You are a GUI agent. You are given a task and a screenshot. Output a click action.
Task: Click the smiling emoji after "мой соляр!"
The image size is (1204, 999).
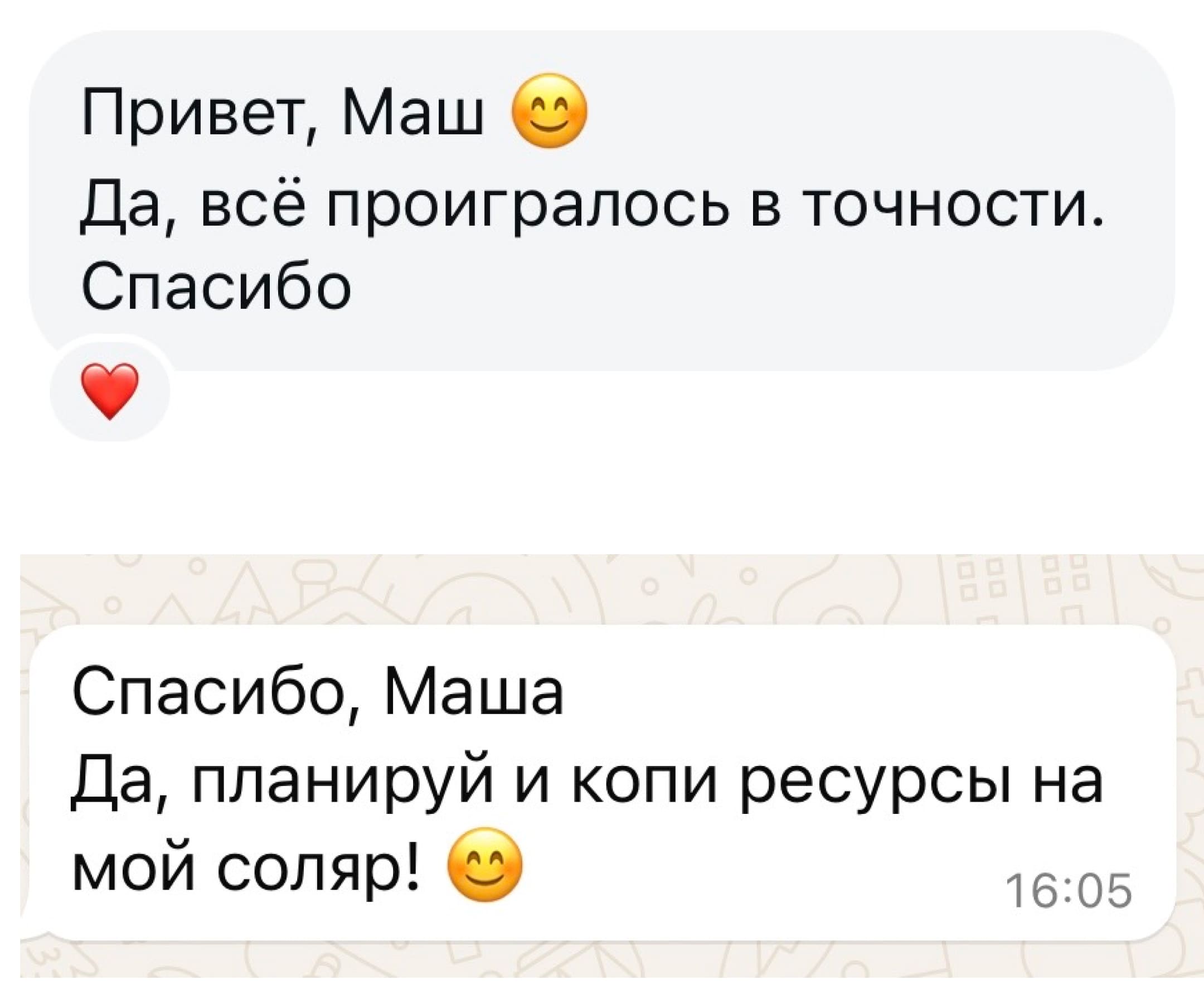click(484, 865)
